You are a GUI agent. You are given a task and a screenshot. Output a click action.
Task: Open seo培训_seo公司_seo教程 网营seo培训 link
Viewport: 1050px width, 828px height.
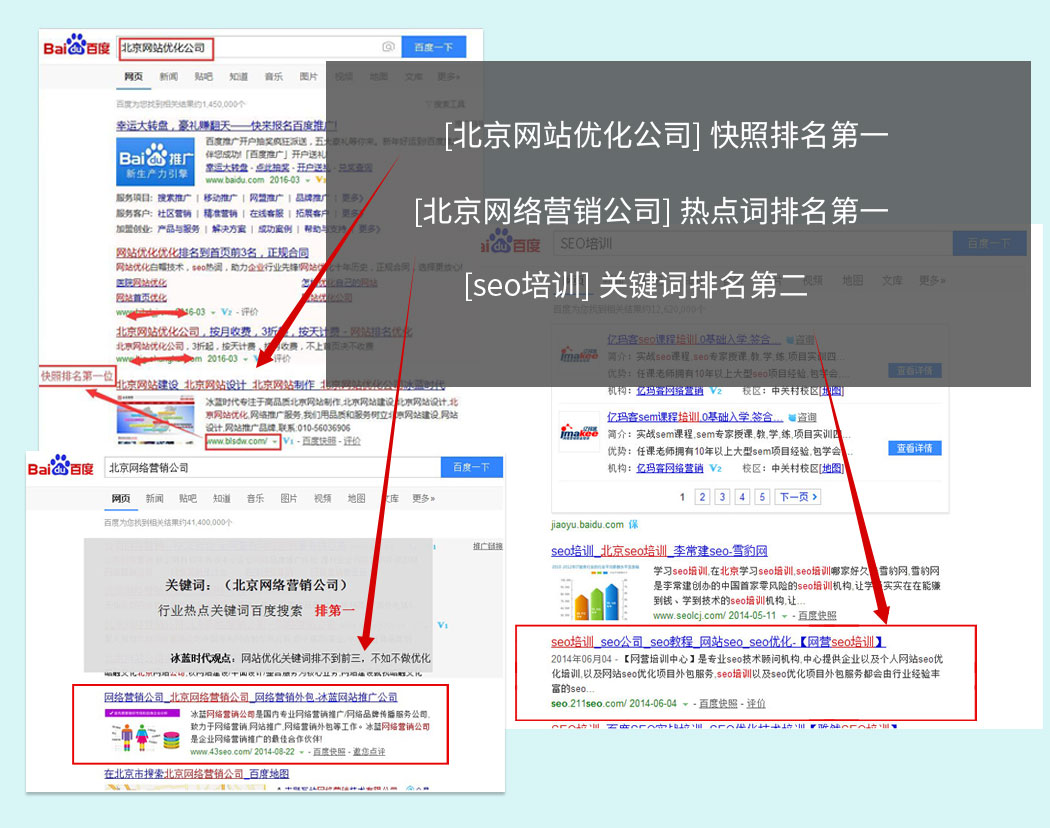718,642
